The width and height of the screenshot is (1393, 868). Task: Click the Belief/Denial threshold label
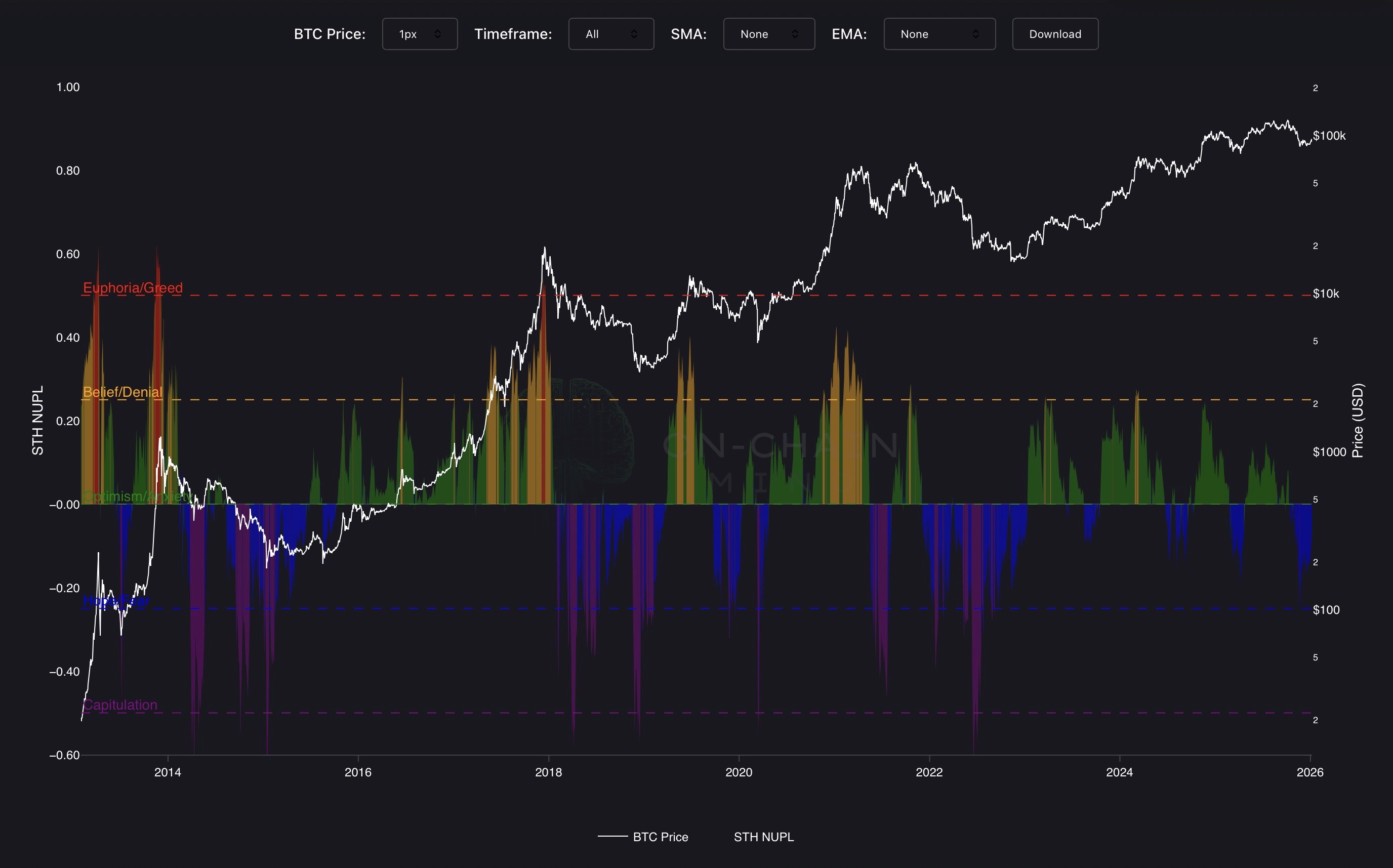[x=122, y=392]
